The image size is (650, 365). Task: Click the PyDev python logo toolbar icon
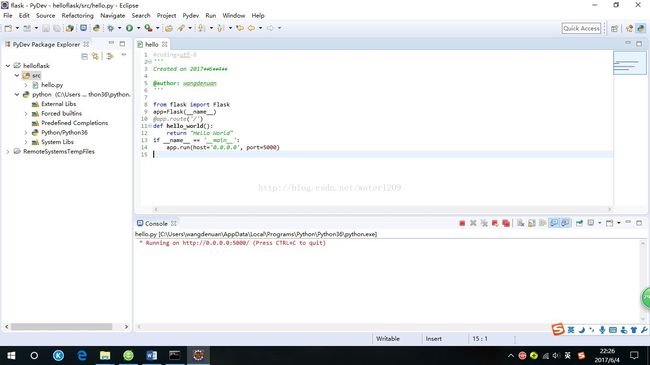coord(96,28)
